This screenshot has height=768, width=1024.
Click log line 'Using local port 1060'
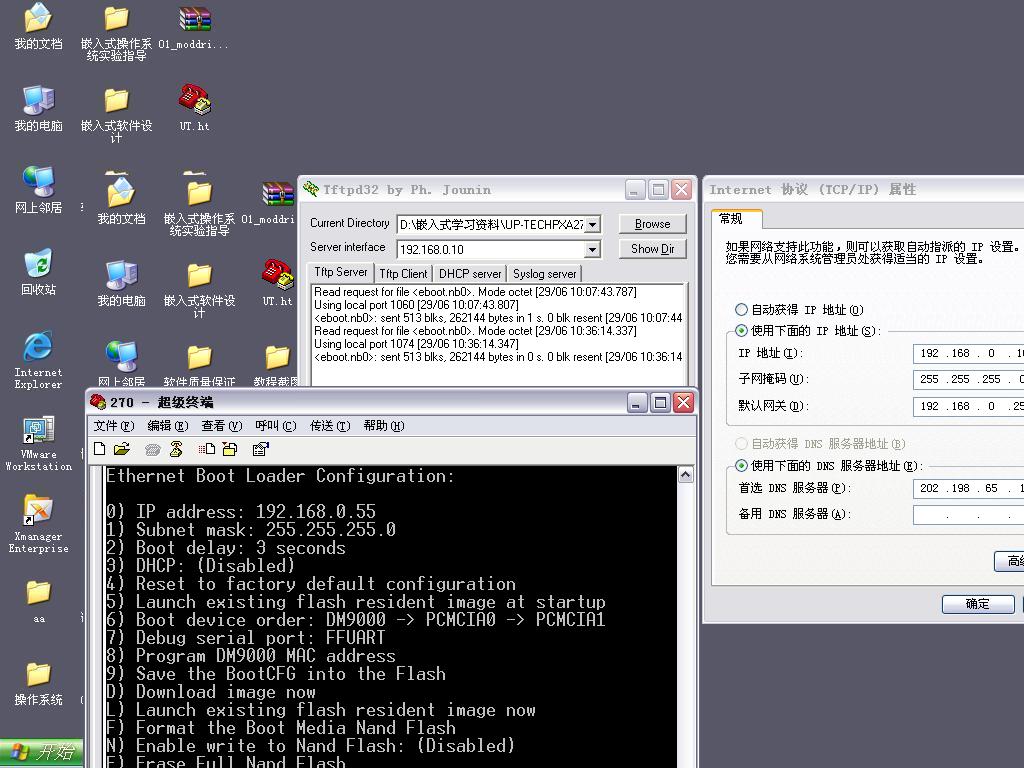point(416,305)
